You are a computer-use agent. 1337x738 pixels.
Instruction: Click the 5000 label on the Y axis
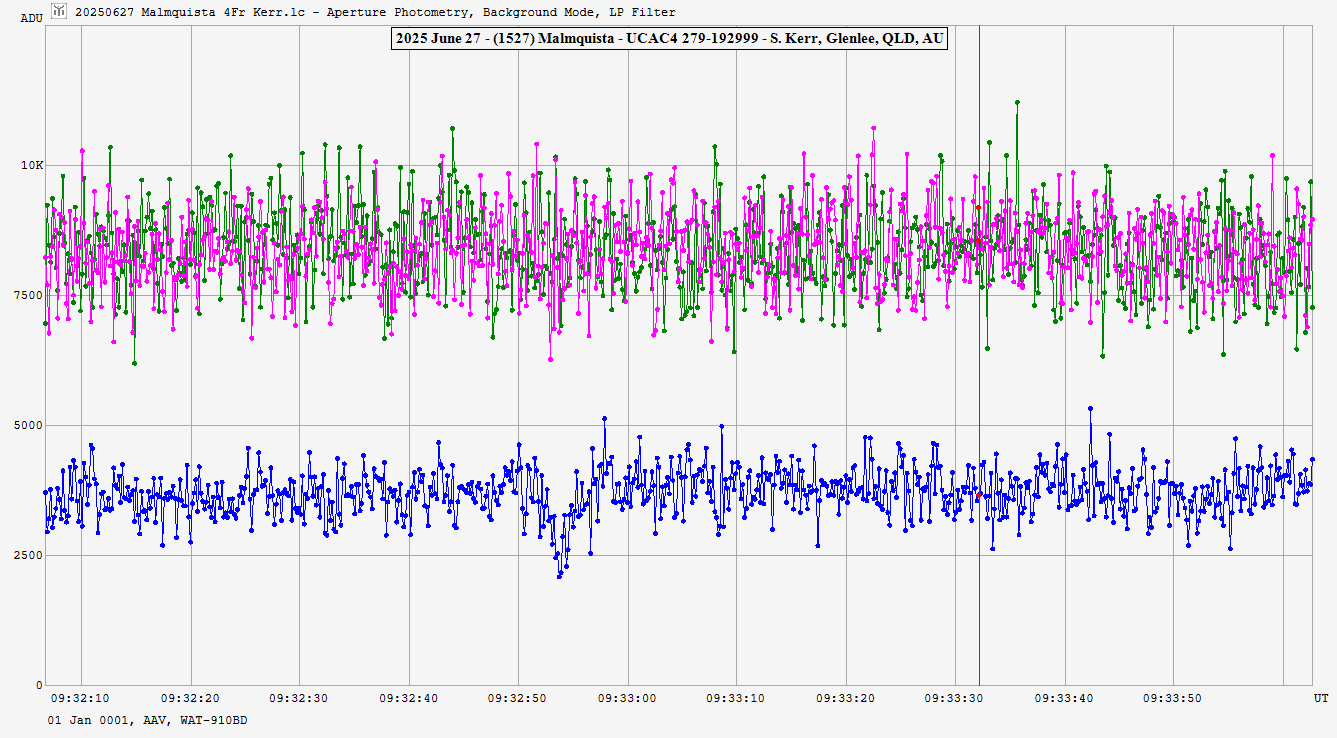pyautogui.click(x=30, y=426)
